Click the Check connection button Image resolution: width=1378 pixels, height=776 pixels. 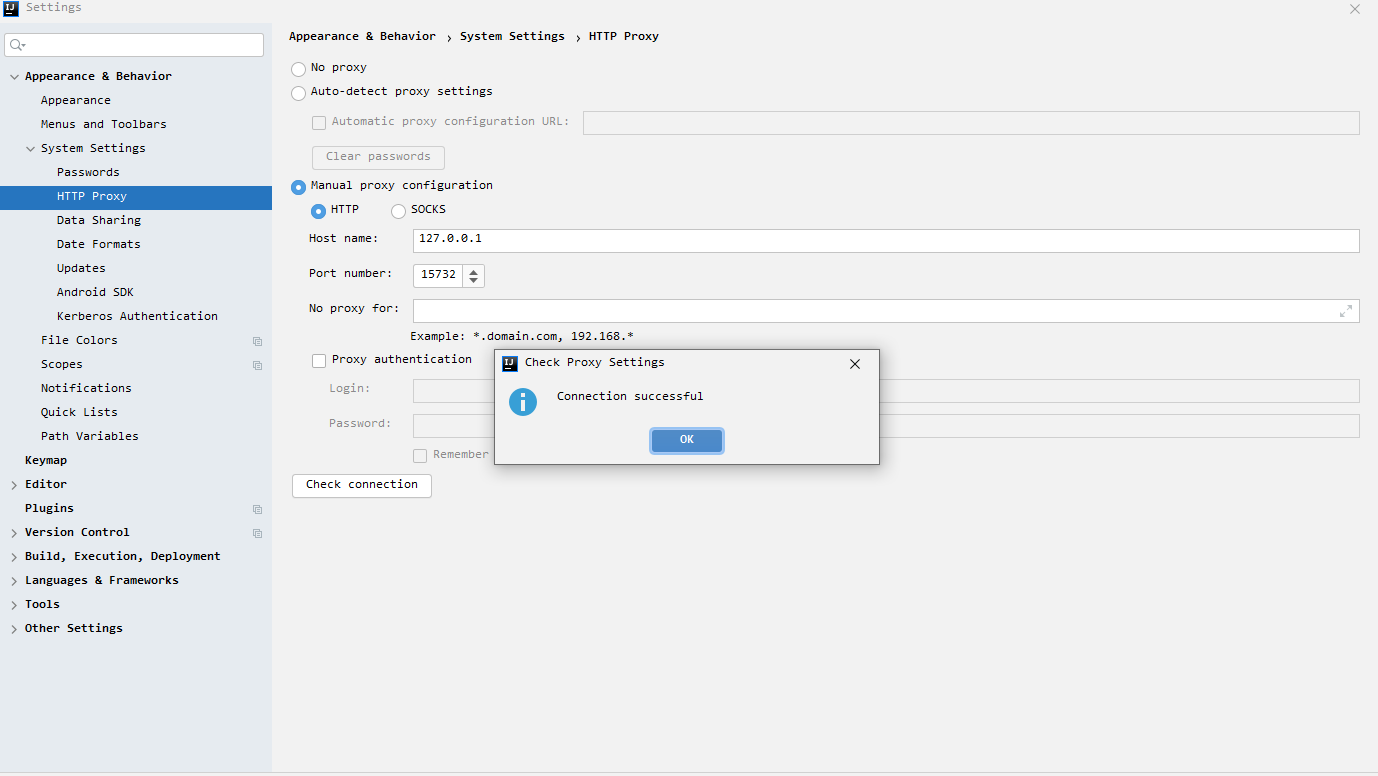362,485
